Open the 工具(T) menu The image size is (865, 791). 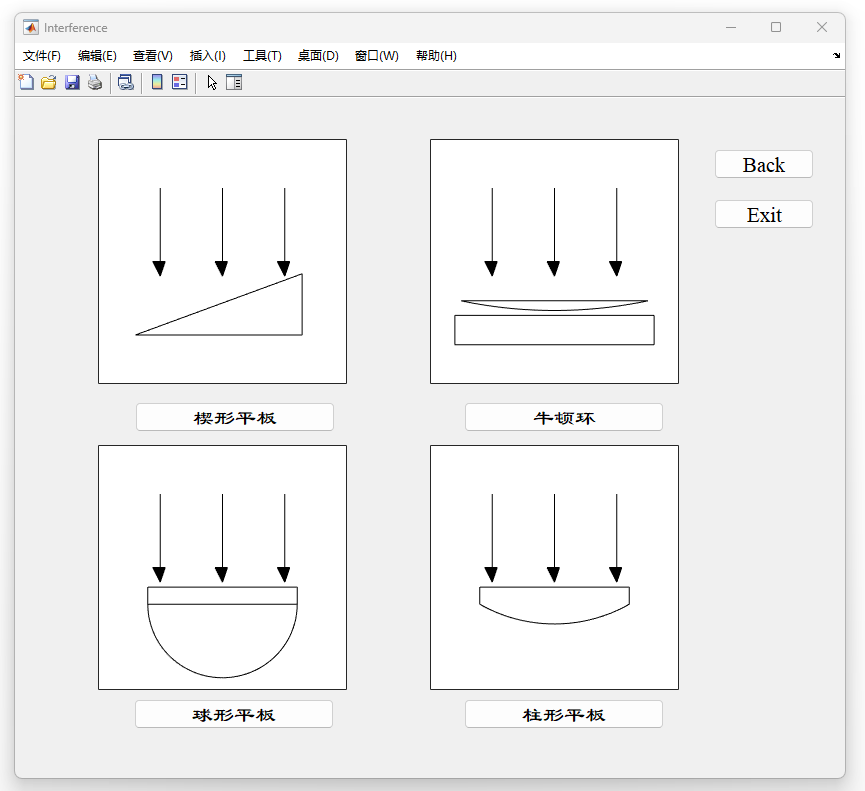262,56
